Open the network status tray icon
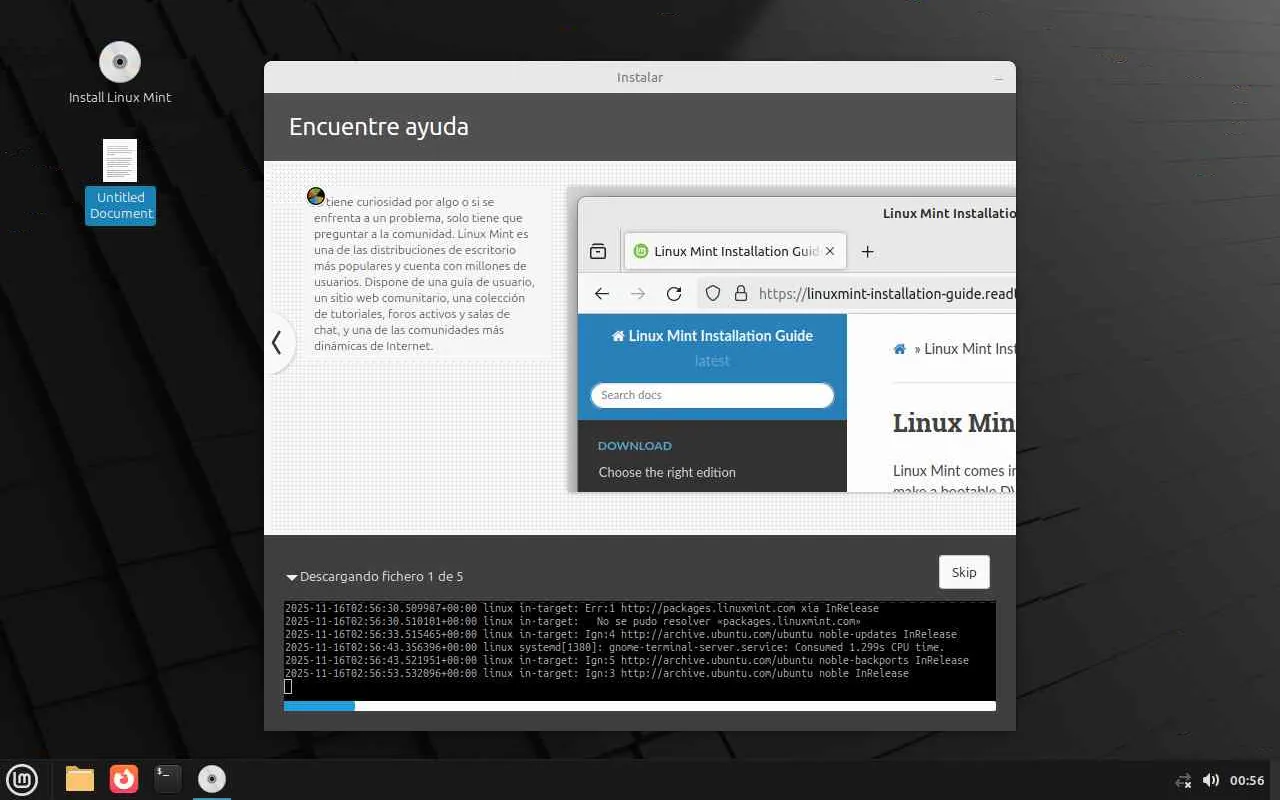This screenshot has width=1280, height=800. point(1183,780)
